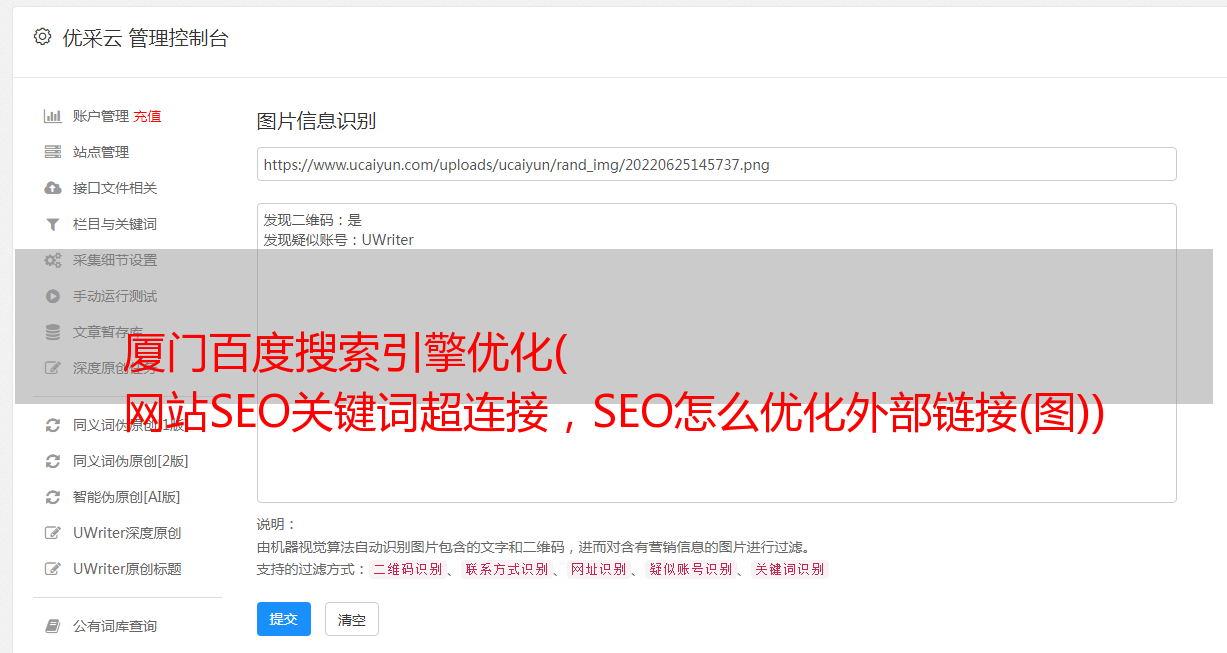Image resolution: width=1227 pixels, height=653 pixels.
Task: Click the 图片信息识别 heading
Action: [316, 121]
